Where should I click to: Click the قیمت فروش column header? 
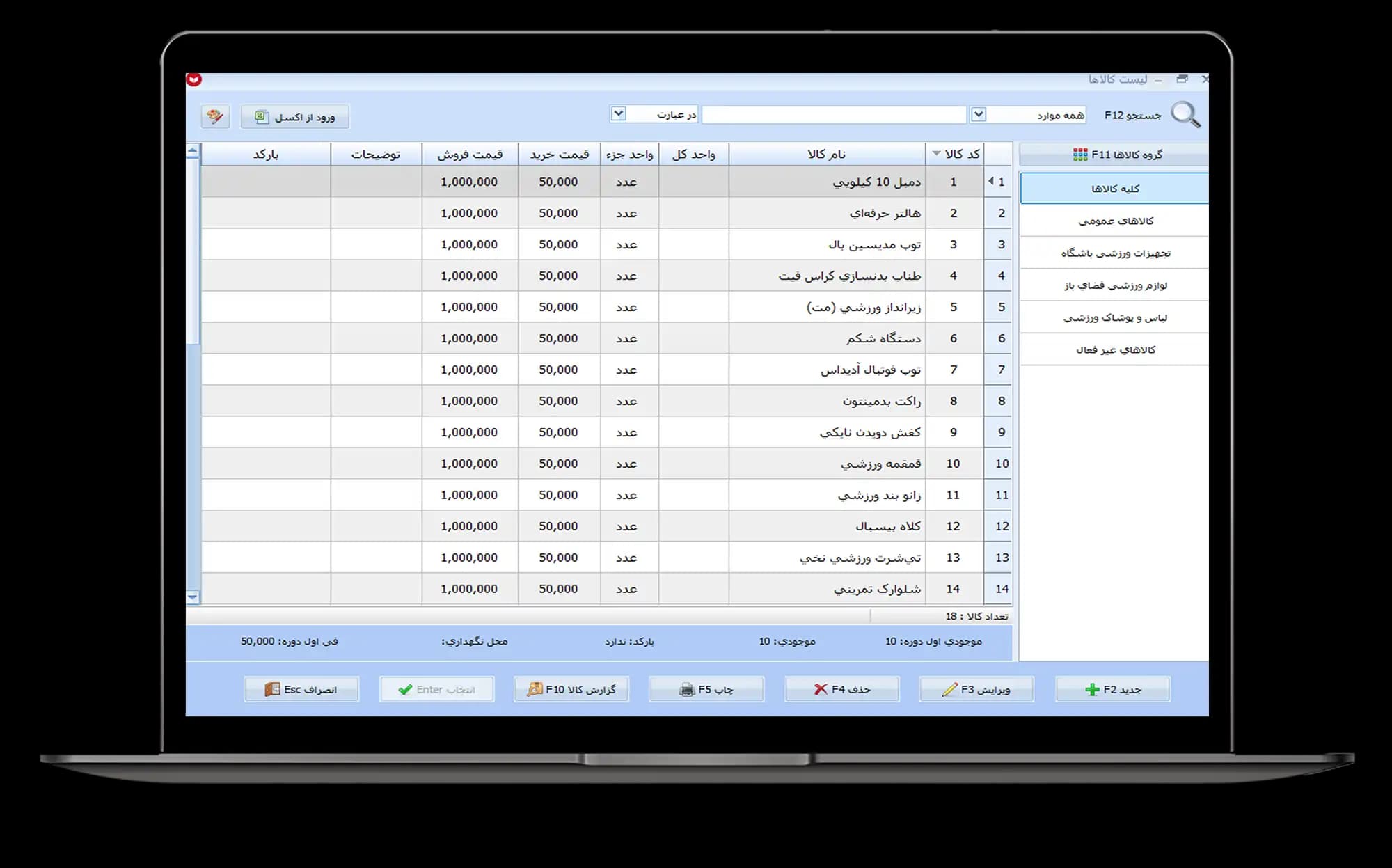(x=470, y=154)
